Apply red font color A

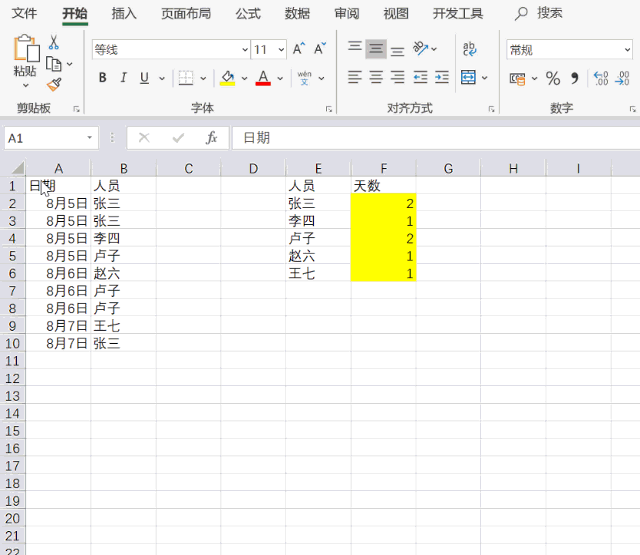[x=263, y=78]
